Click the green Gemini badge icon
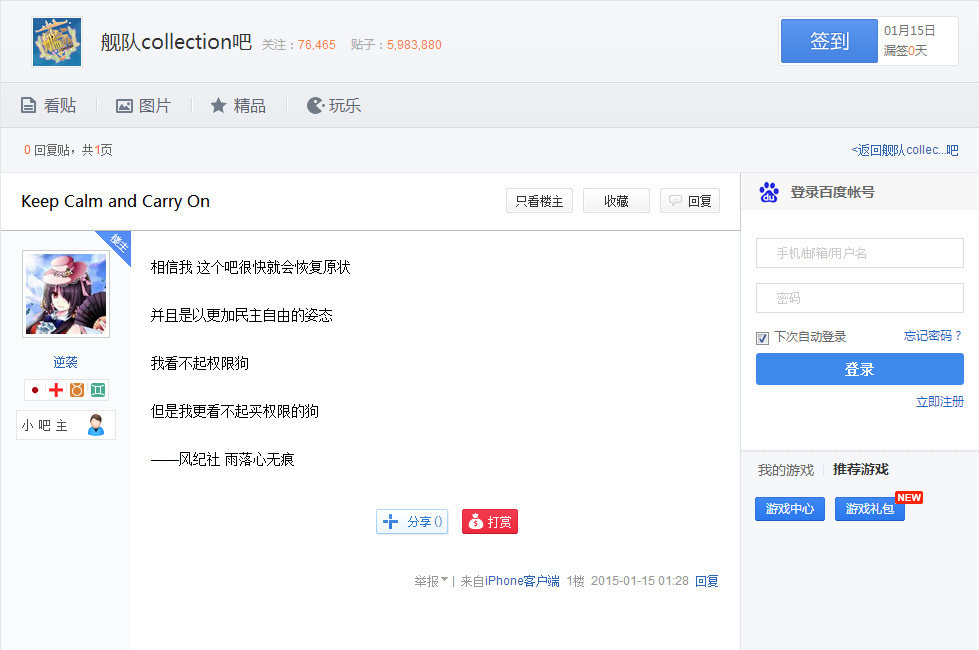Viewport: 979px width, 650px height. coord(98,390)
